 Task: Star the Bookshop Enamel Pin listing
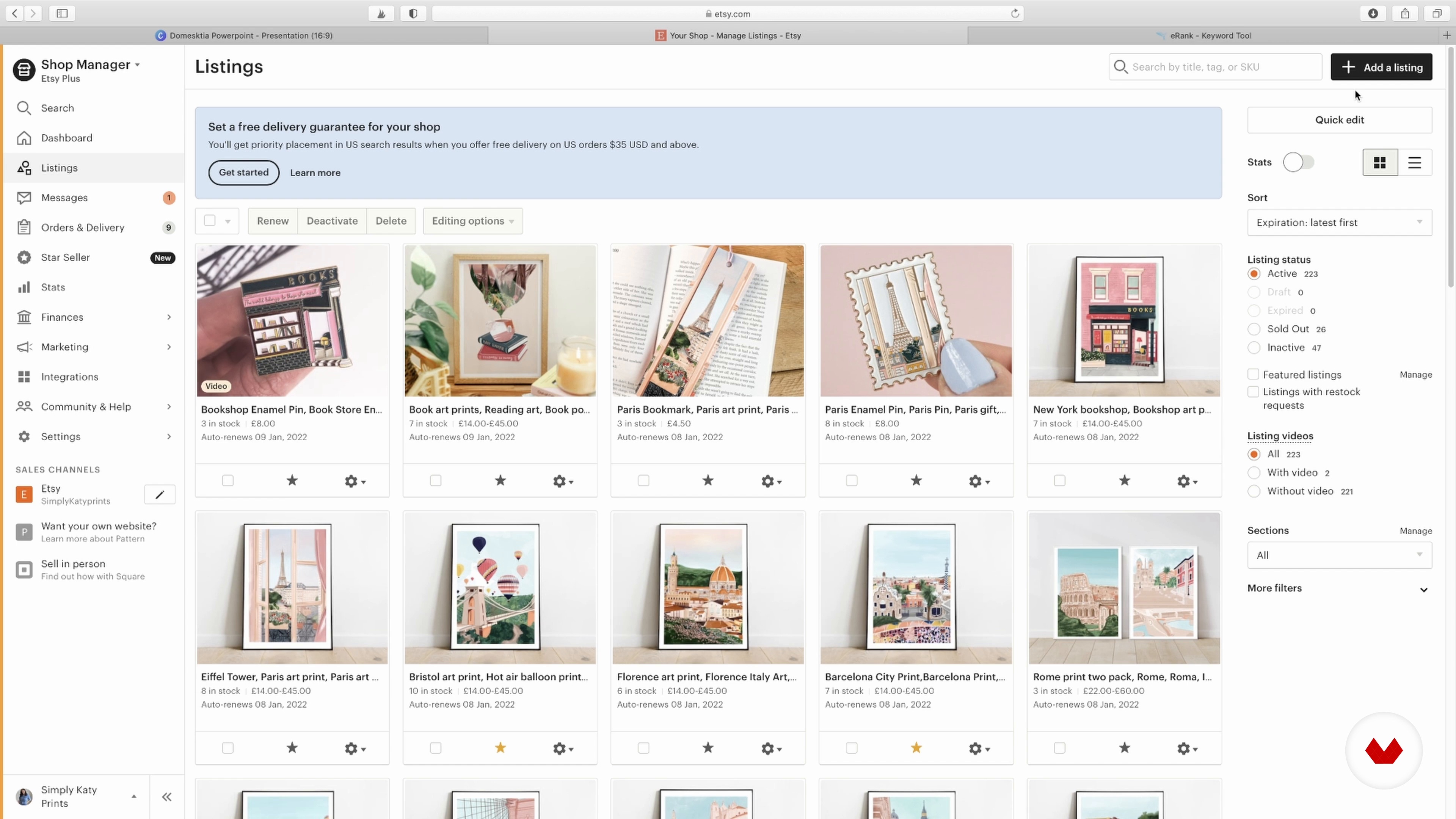coord(292,480)
